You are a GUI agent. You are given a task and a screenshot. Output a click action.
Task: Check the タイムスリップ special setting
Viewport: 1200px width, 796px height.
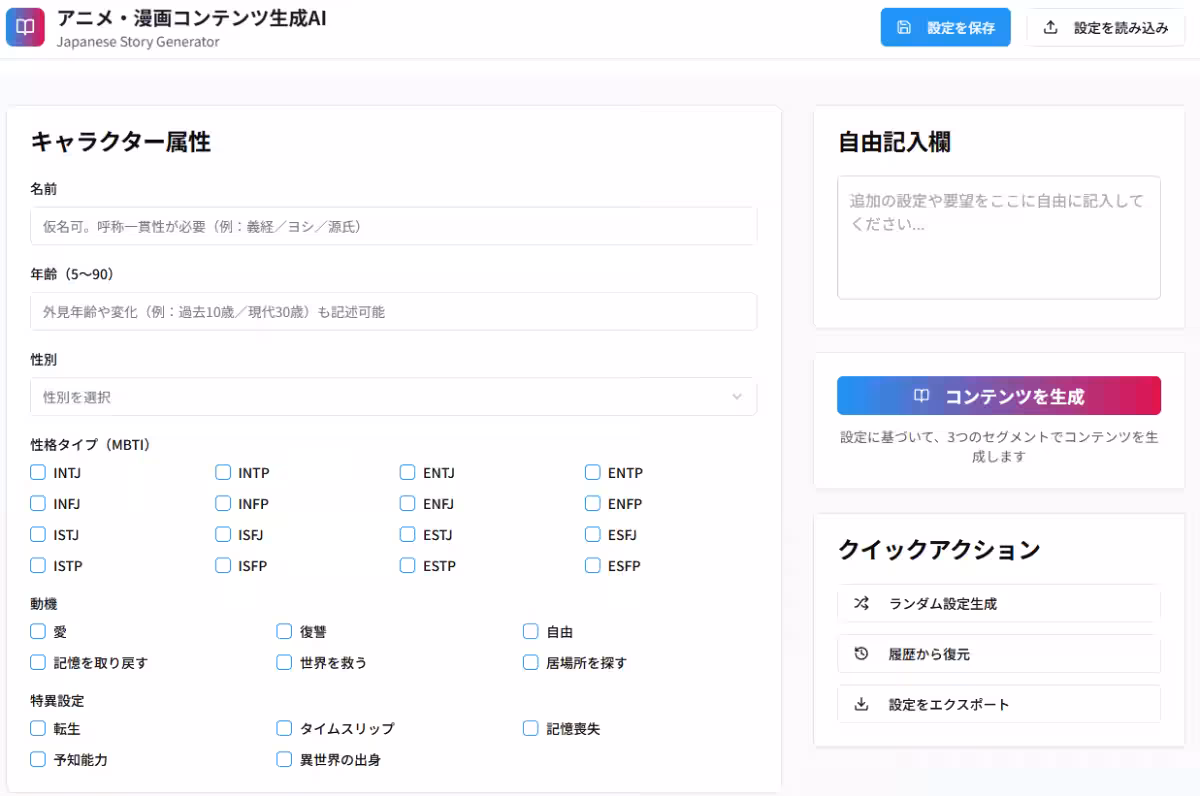click(284, 729)
